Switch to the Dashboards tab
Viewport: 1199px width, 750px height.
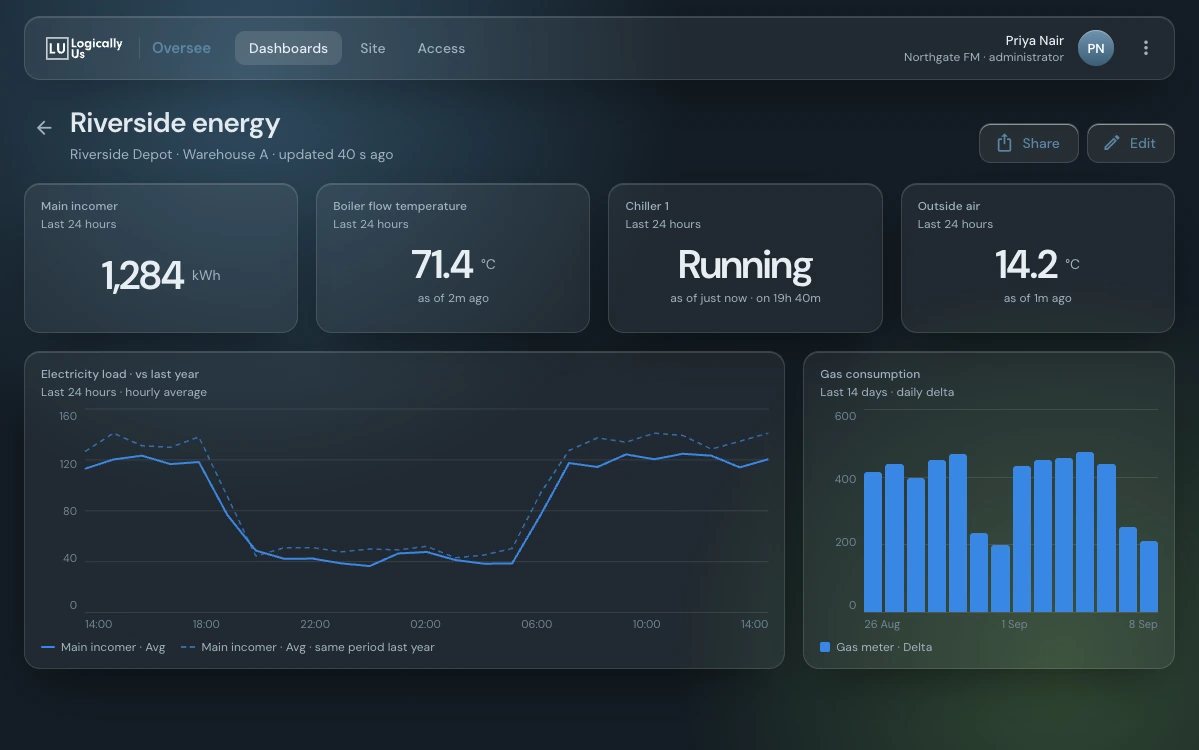[288, 48]
